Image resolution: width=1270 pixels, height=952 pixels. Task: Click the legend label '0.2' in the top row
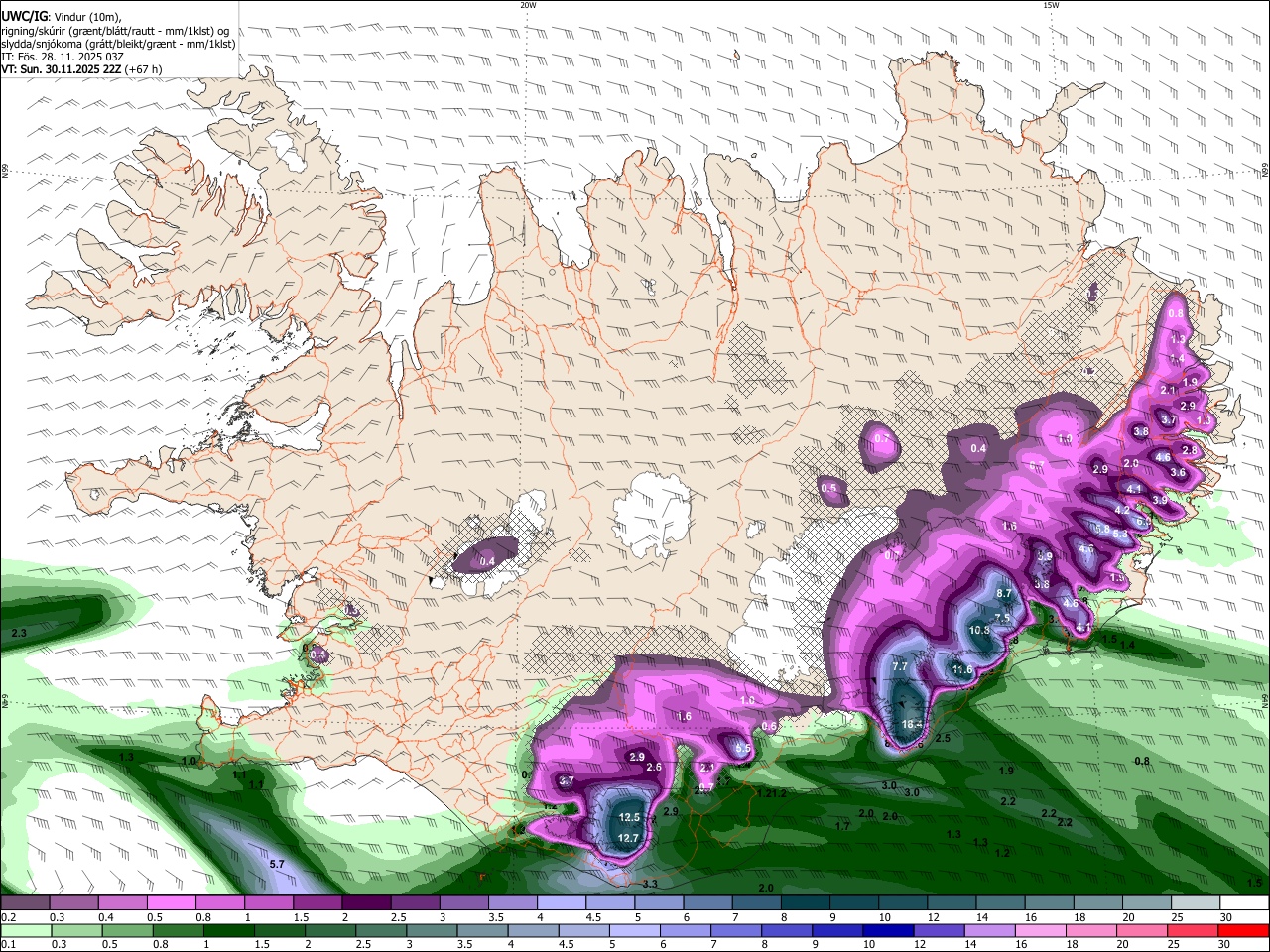click(x=8, y=917)
